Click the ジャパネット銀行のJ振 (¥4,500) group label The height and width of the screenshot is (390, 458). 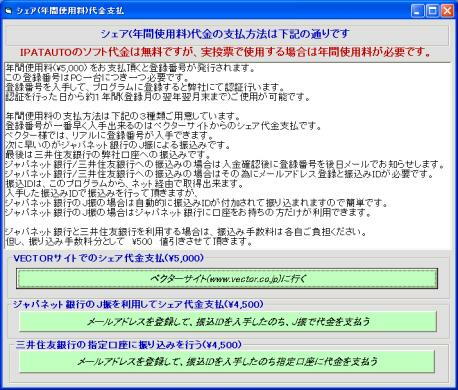click(138, 304)
